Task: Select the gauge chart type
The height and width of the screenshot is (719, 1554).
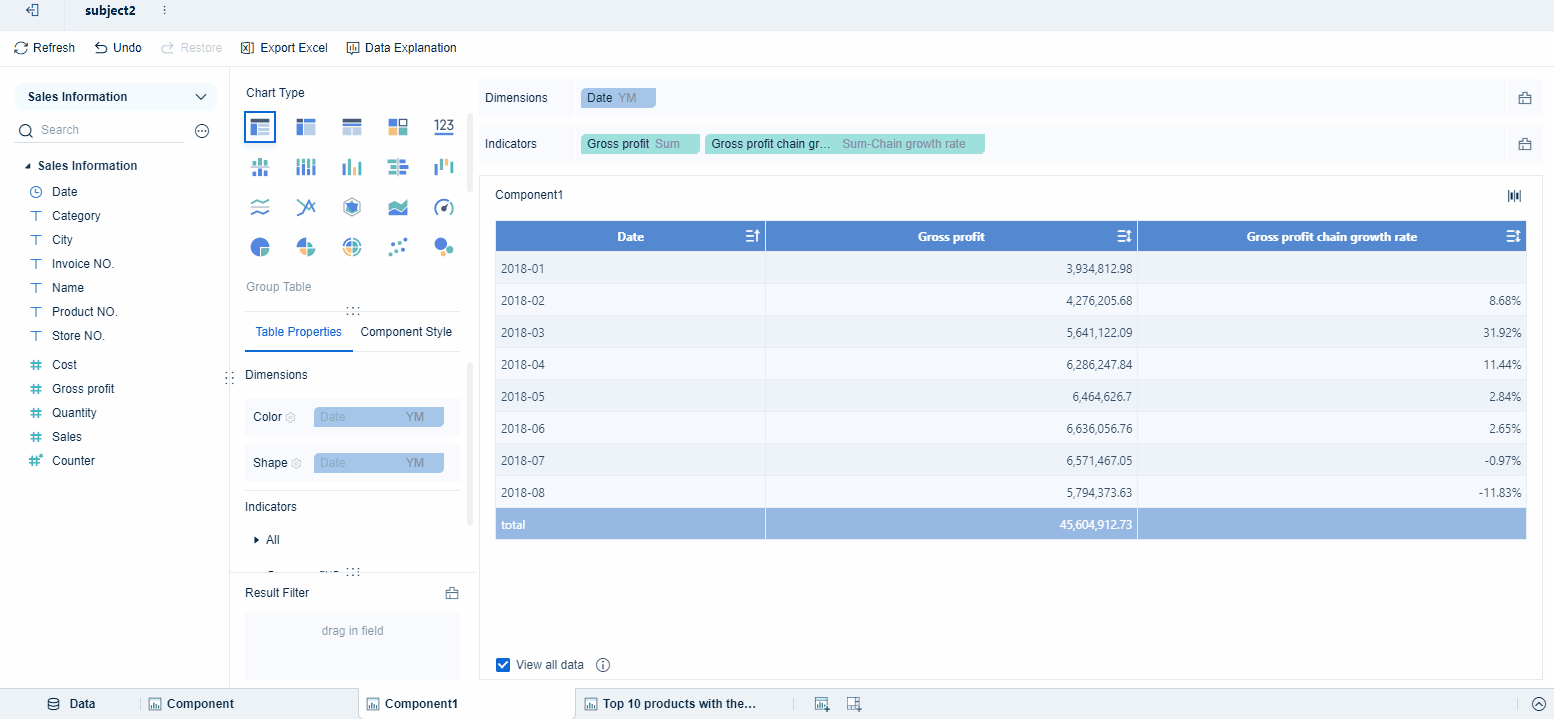Action: point(444,207)
